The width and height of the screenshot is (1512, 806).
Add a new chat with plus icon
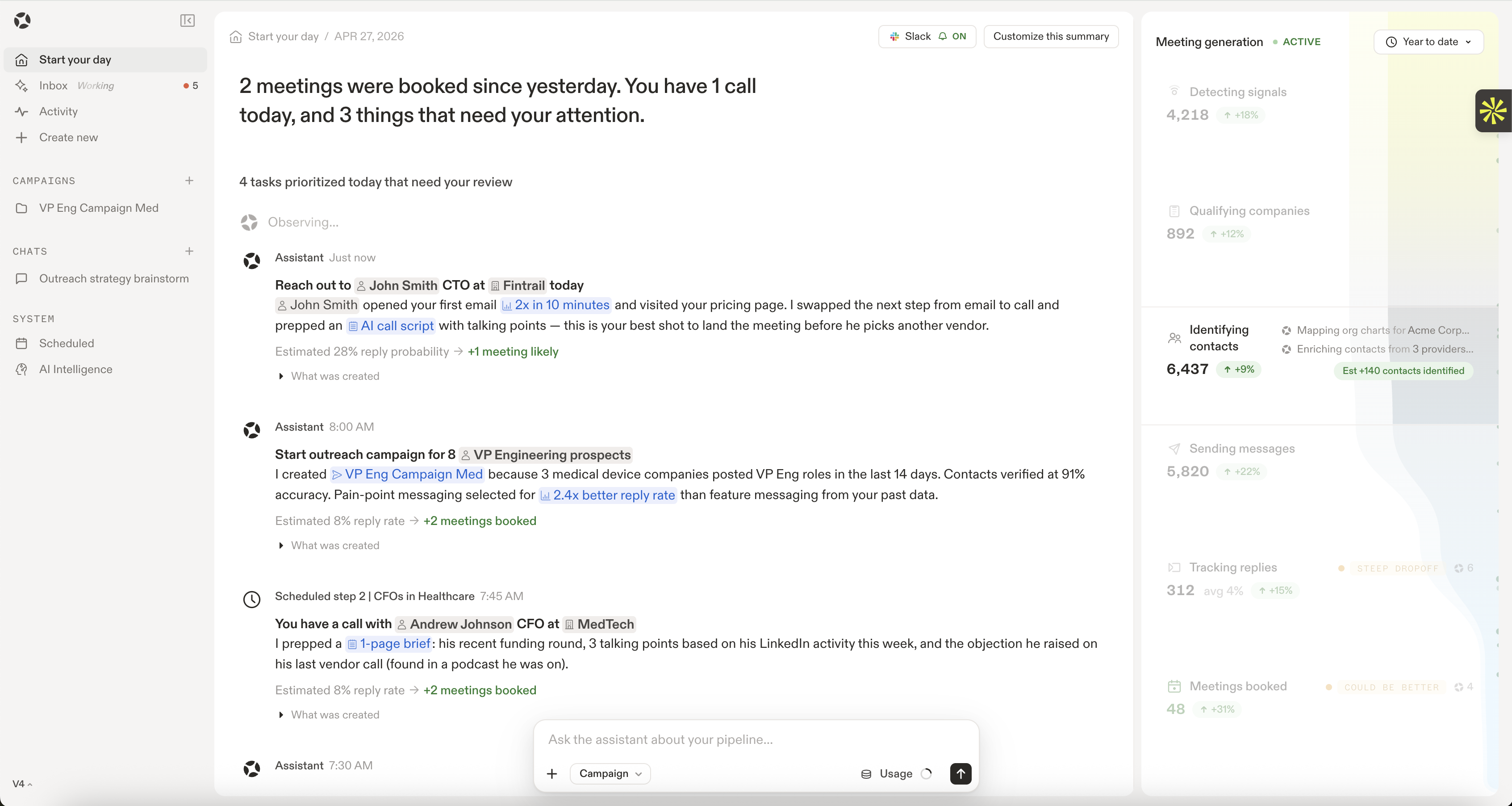pyautogui.click(x=189, y=252)
